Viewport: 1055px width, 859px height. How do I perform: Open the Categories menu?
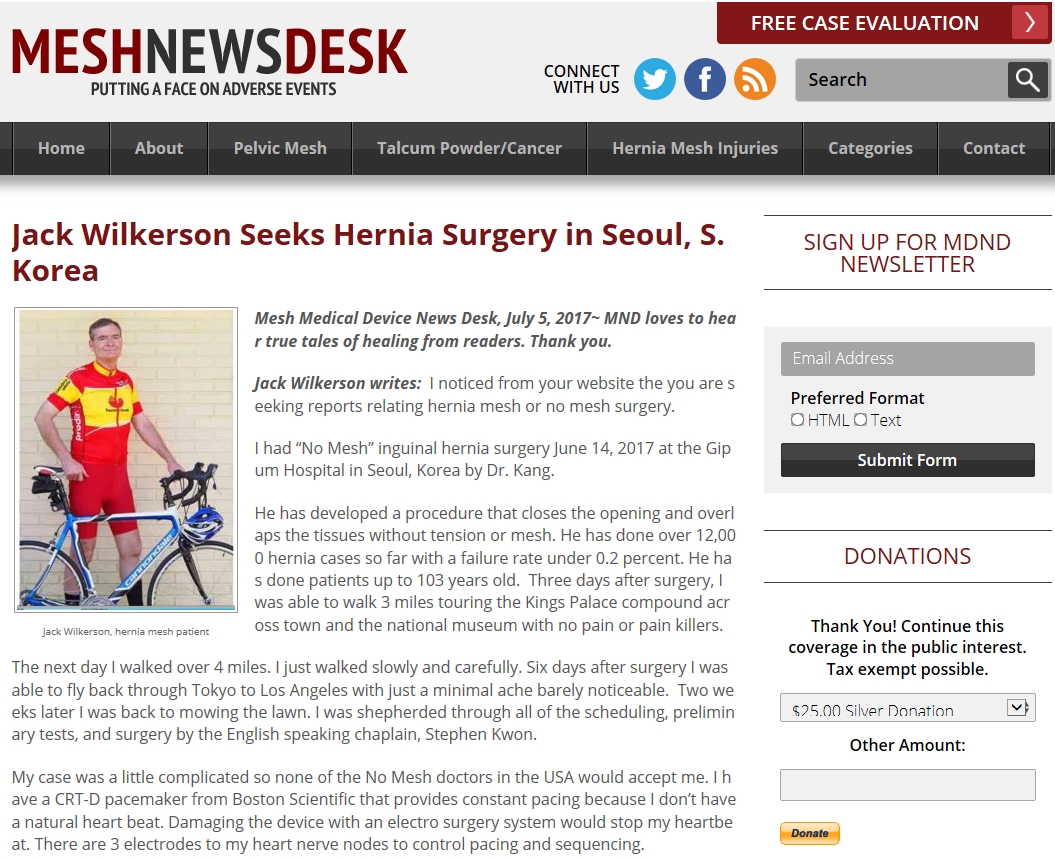(870, 148)
